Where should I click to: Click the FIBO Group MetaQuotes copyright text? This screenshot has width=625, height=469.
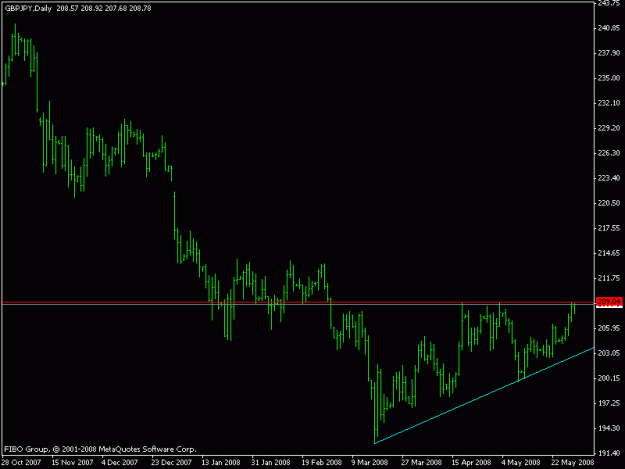100,449
